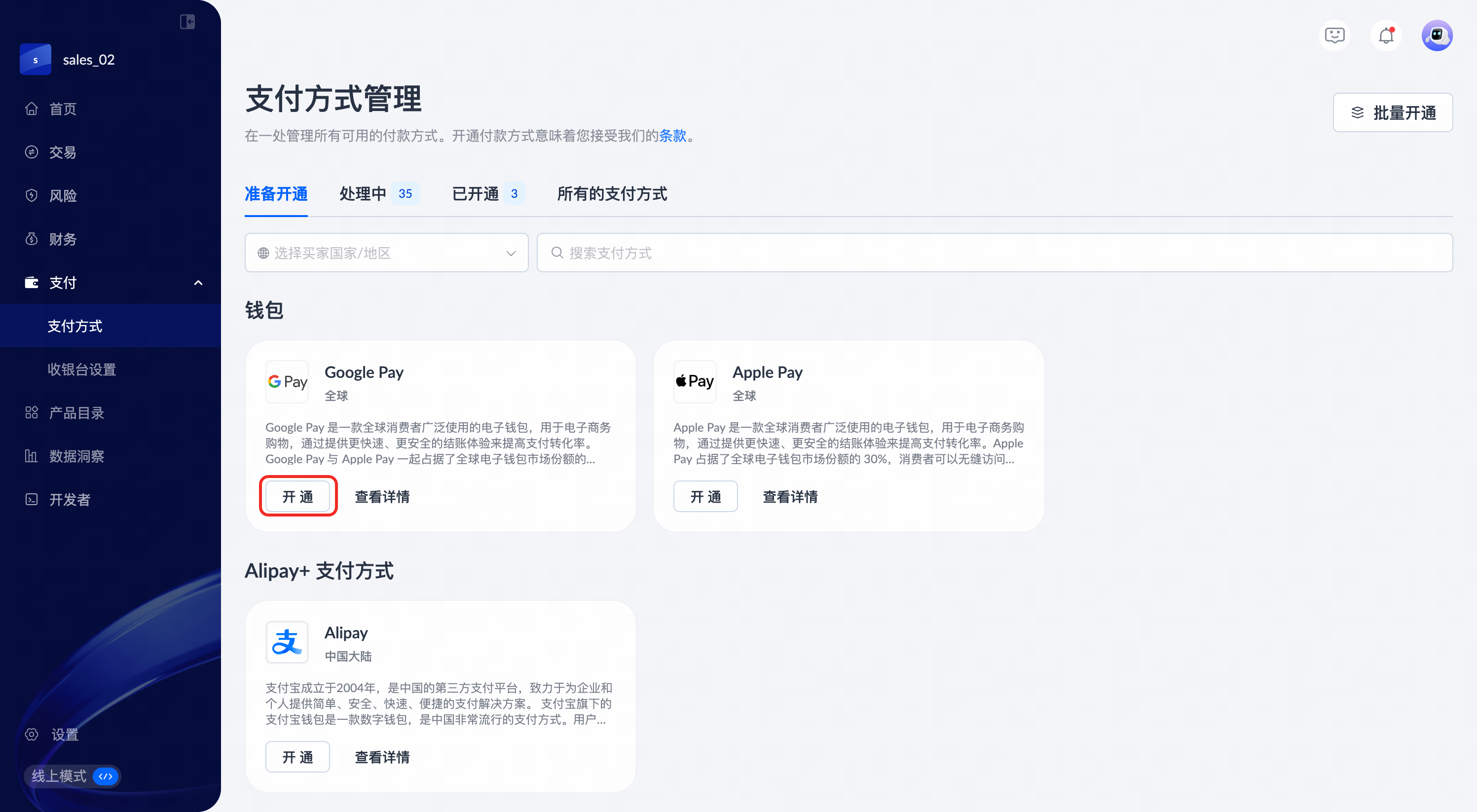This screenshot has width=1477, height=812.
Task: Click the globe icon in country selector
Action: (263, 254)
